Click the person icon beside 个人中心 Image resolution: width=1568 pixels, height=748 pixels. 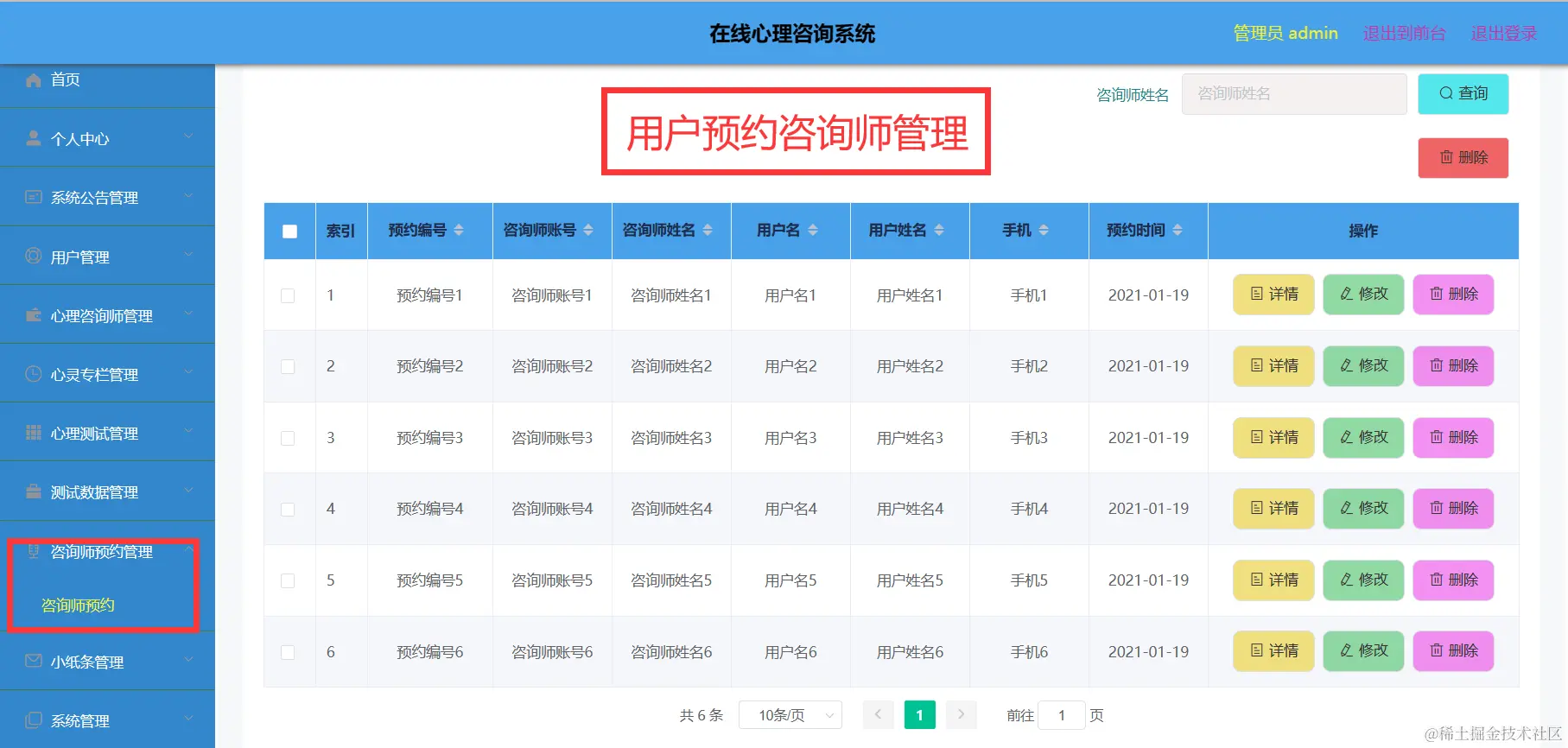tap(34, 138)
